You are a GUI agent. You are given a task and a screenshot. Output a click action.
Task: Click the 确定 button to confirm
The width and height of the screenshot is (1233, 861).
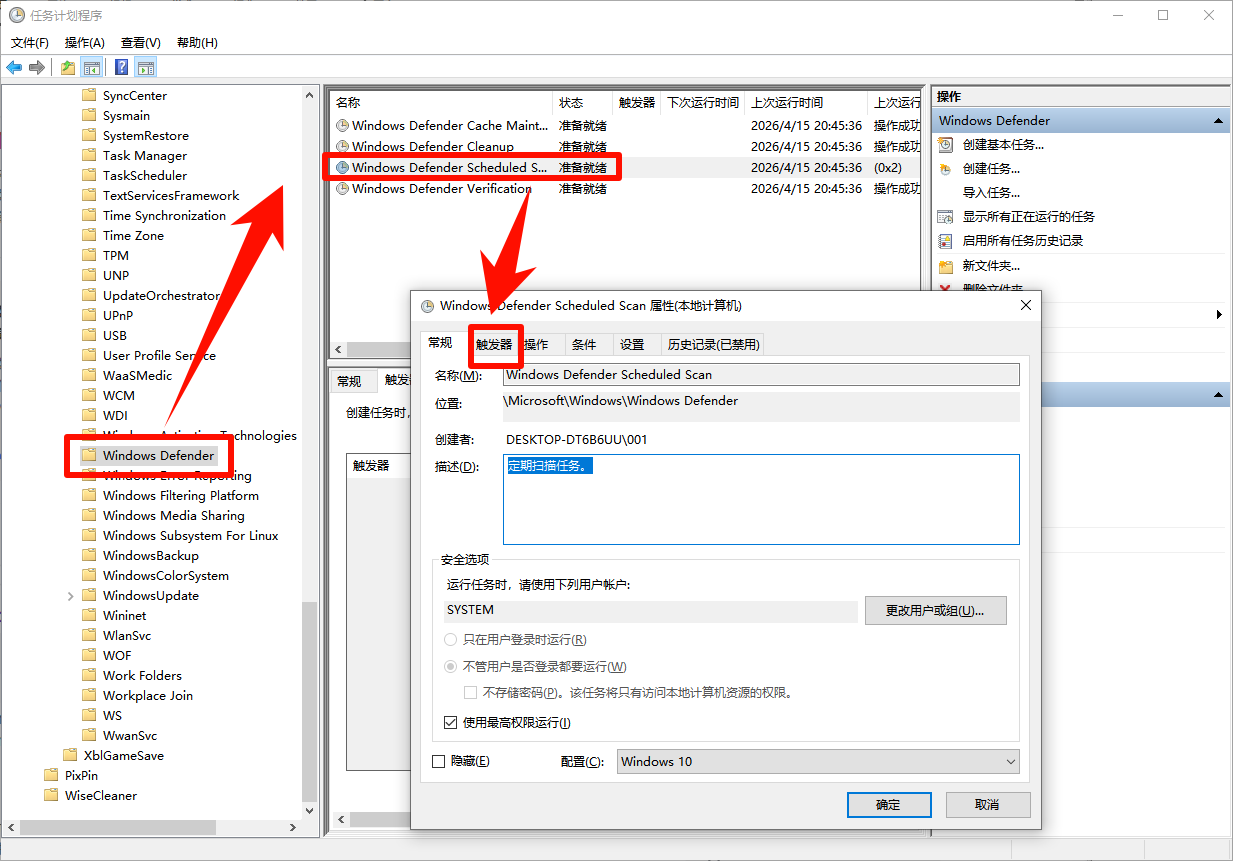(x=888, y=804)
